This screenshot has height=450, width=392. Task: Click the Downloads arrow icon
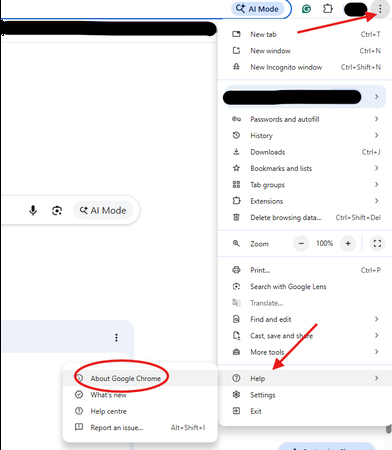pyautogui.click(x=236, y=152)
